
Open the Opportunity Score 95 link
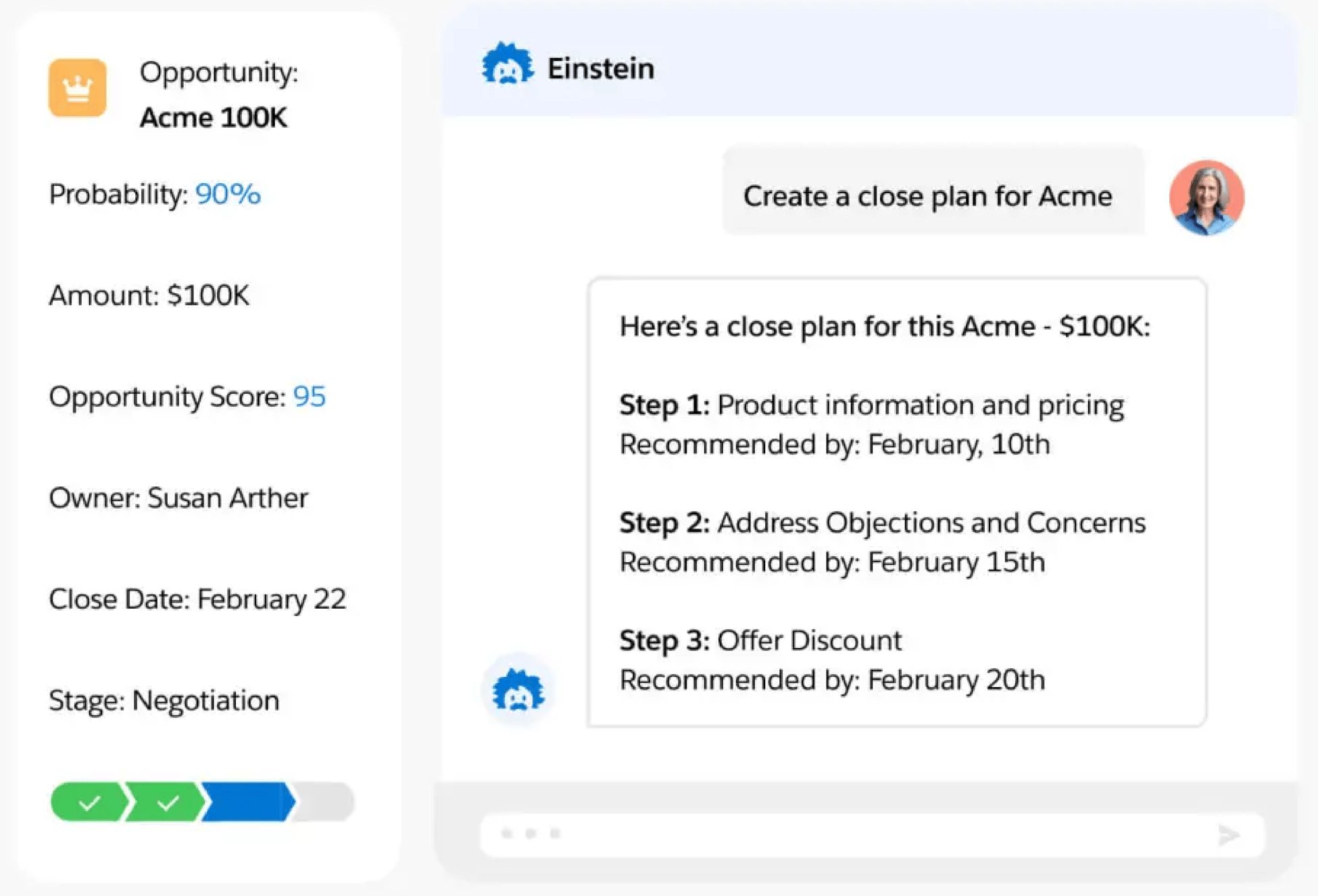pos(309,397)
